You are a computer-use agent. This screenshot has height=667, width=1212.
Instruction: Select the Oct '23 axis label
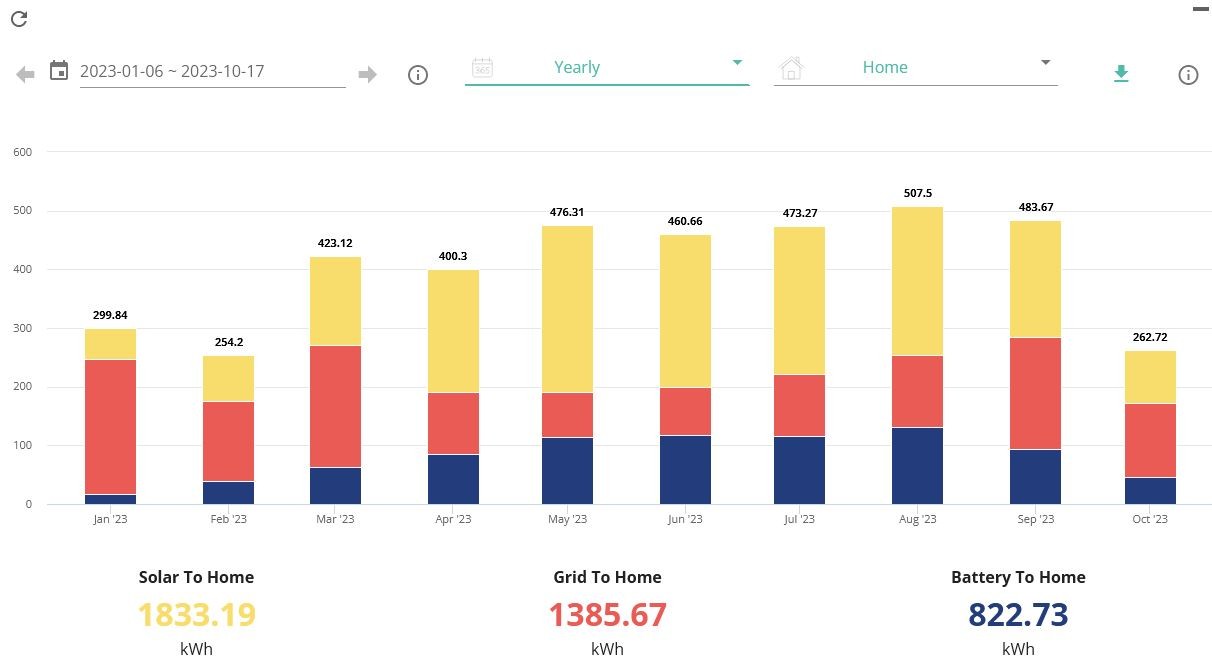(1150, 519)
